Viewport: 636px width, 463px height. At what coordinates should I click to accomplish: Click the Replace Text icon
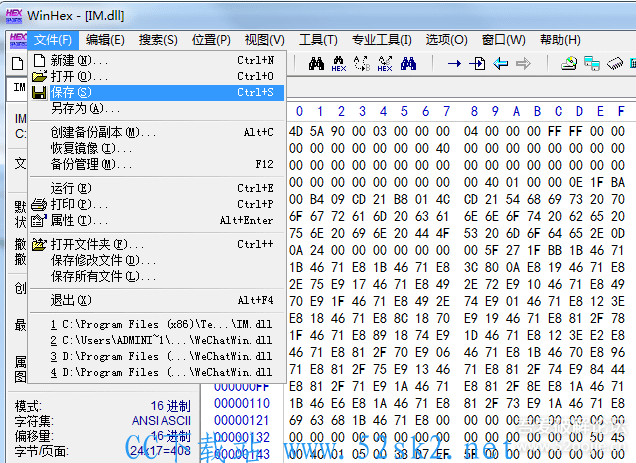[x=362, y=64]
